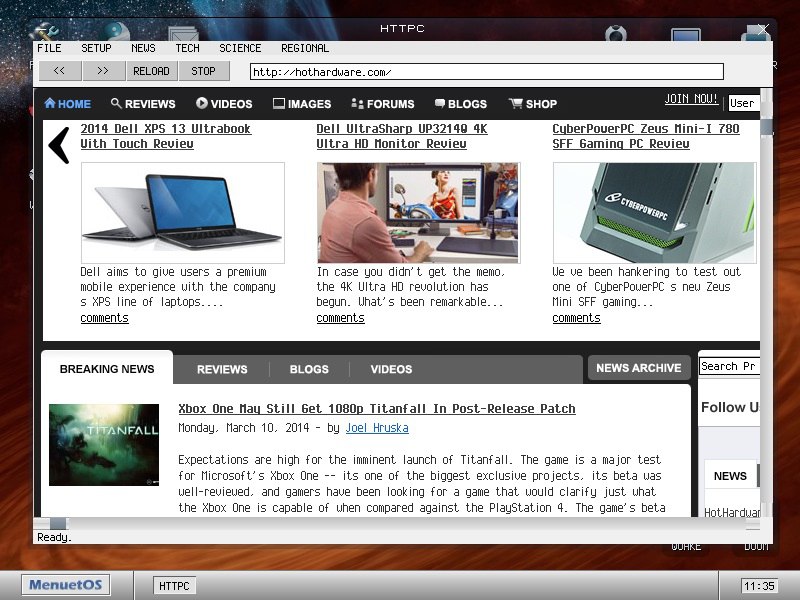
Task: Click the RELOAD button
Action: (152, 71)
